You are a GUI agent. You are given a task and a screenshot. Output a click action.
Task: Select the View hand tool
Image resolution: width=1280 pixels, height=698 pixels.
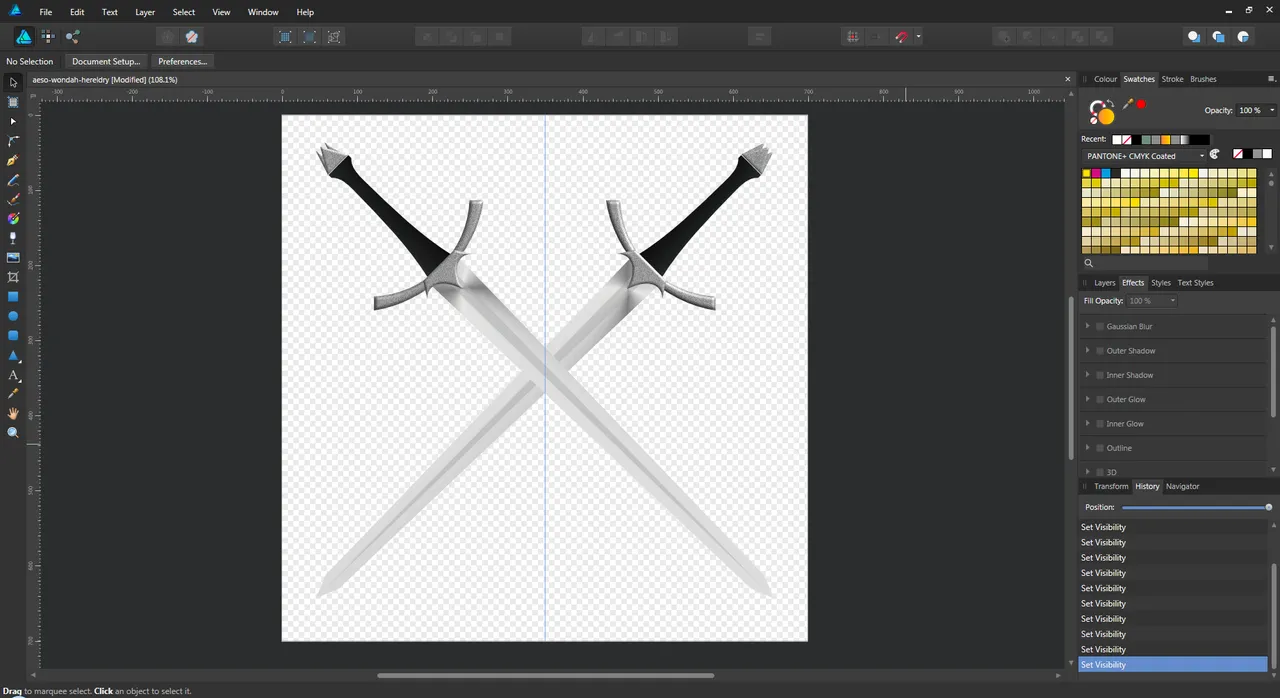point(13,413)
